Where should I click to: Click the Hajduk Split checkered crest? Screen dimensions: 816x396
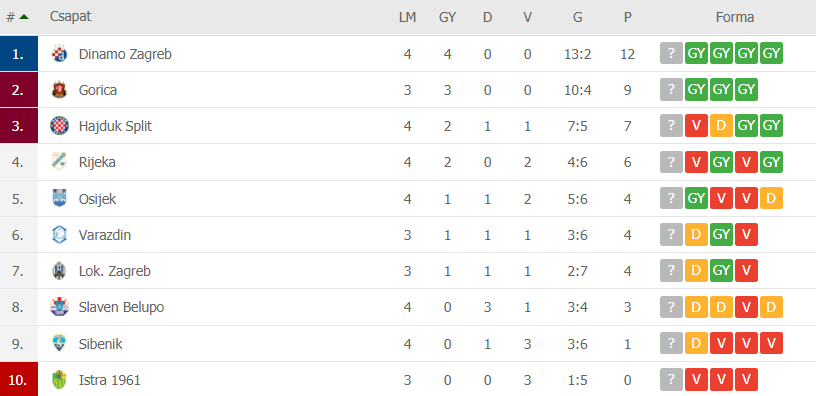click(59, 126)
